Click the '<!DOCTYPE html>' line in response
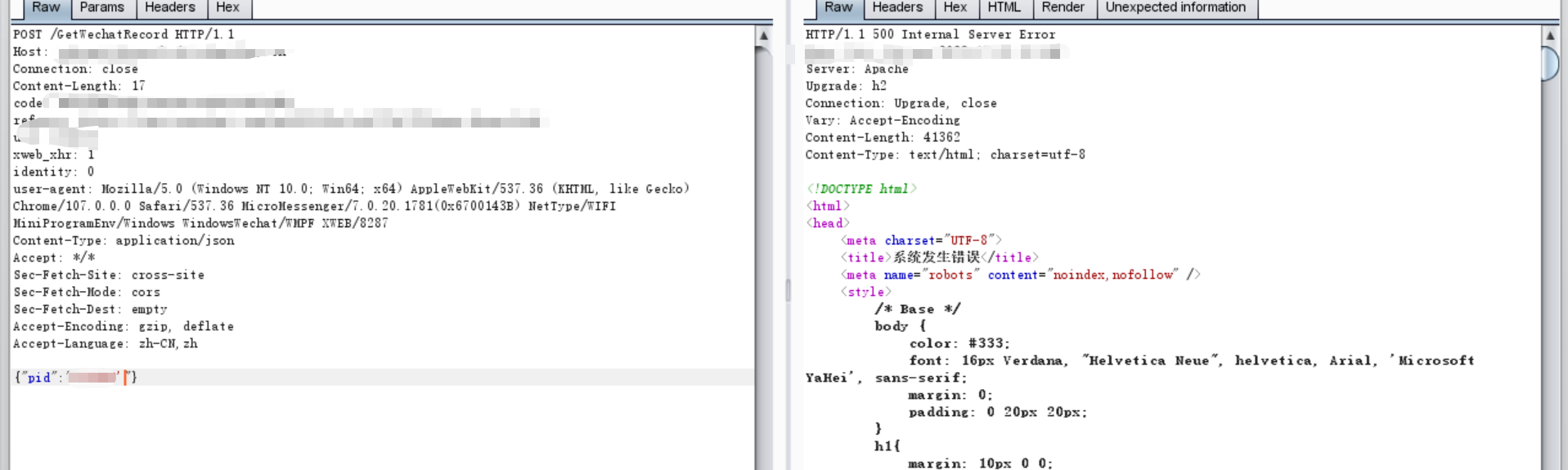The width and height of the screenshot is (1568, 470). (861, 189)
